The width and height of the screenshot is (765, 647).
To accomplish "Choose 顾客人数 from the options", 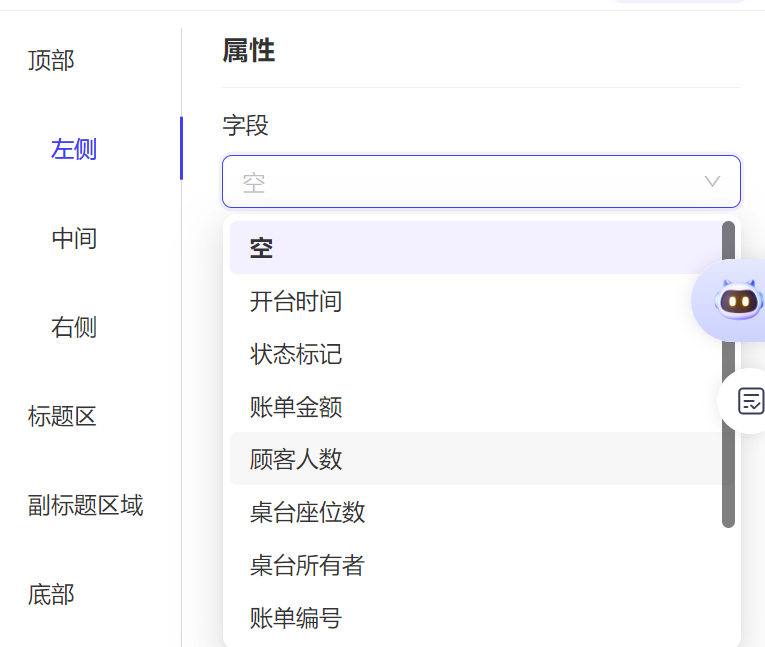I will [x=476, y=459].
